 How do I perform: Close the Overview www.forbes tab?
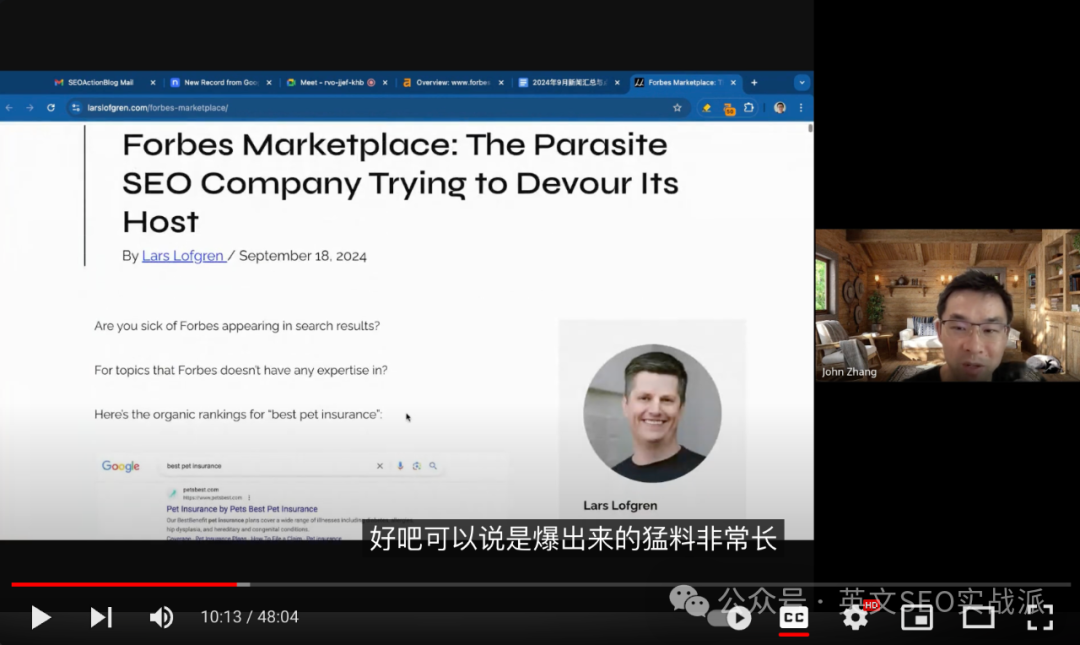501,83
